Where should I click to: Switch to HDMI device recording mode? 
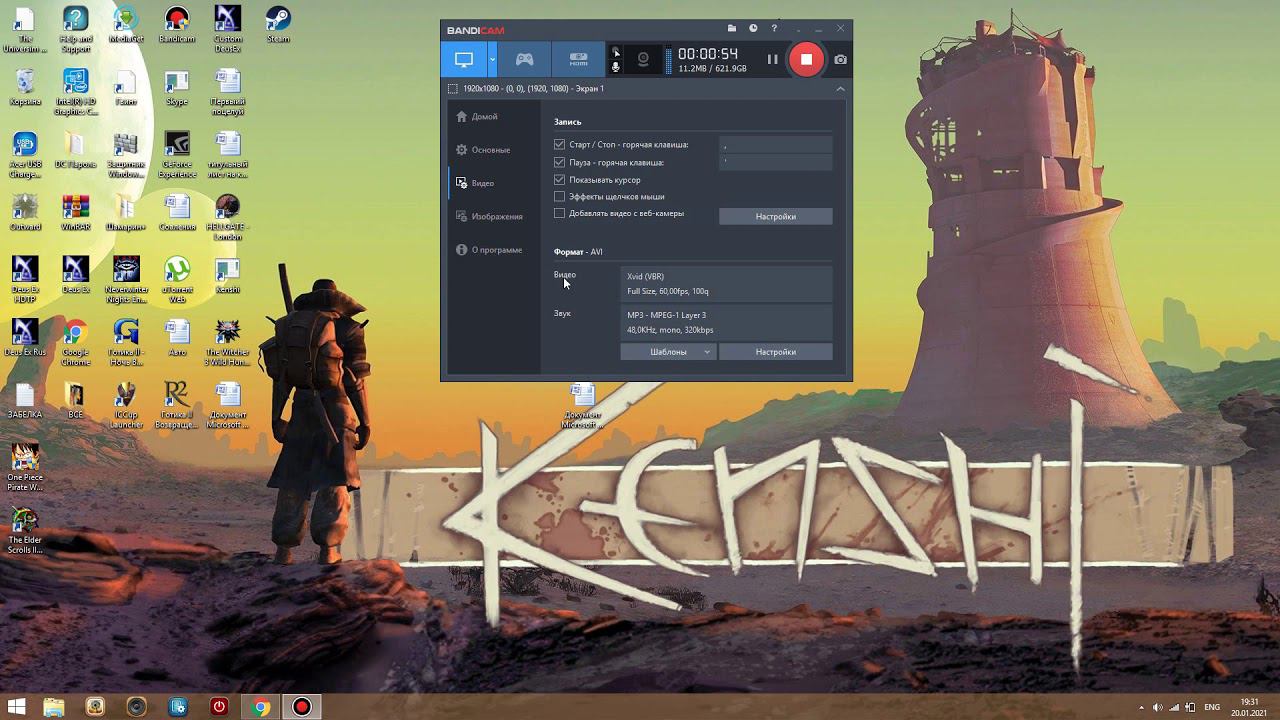point(578,59)
